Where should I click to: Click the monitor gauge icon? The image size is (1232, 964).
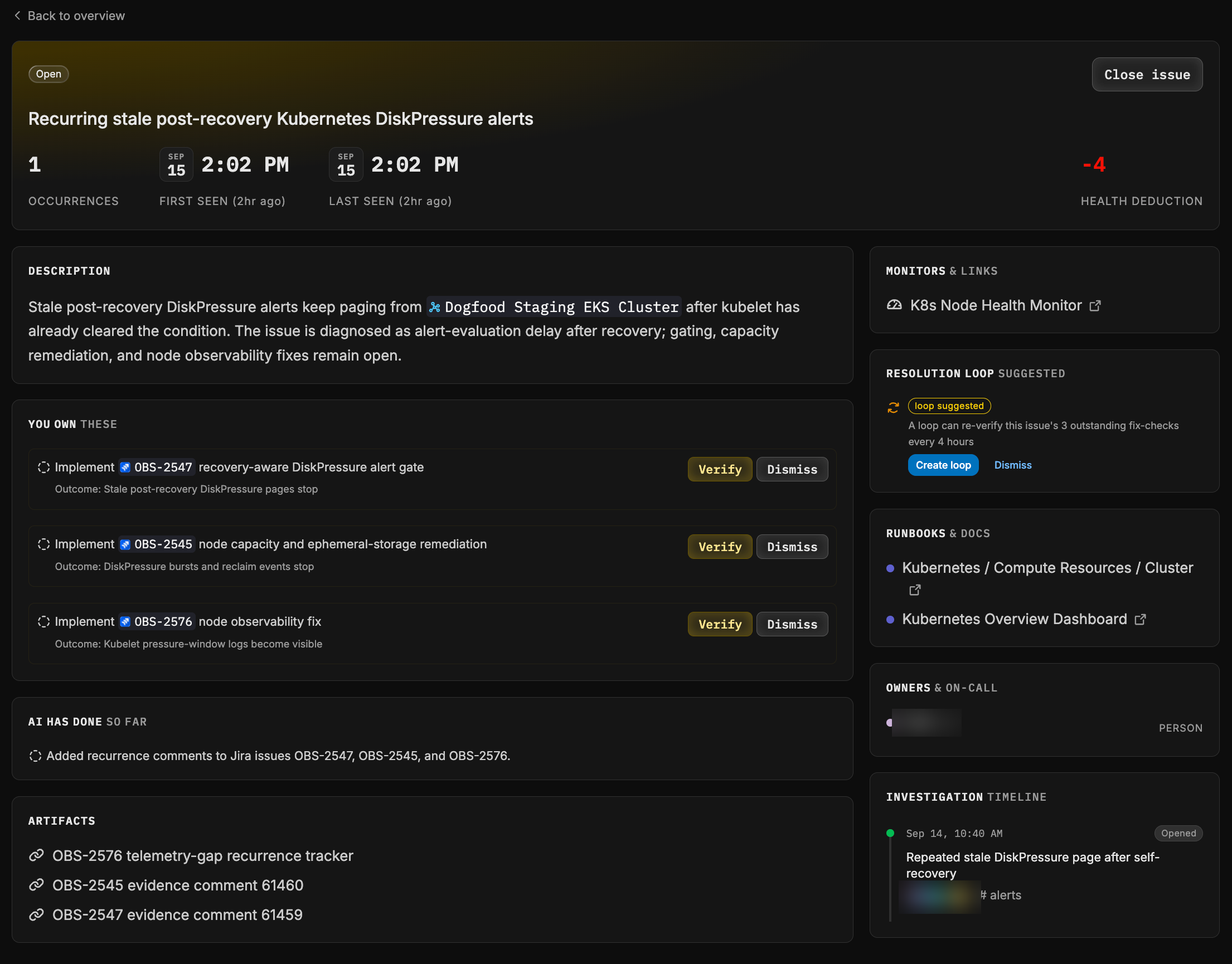pyautogui.click(x=894, y=305)
